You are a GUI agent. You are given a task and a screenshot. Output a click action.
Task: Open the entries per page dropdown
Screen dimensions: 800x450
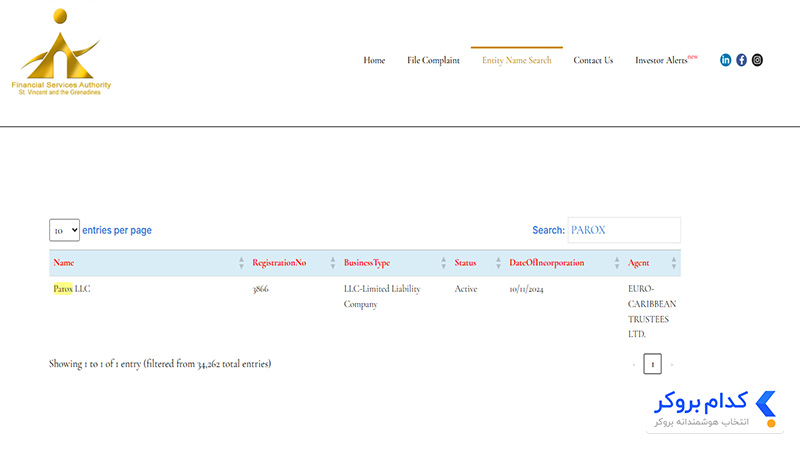[x=64, y=230]
